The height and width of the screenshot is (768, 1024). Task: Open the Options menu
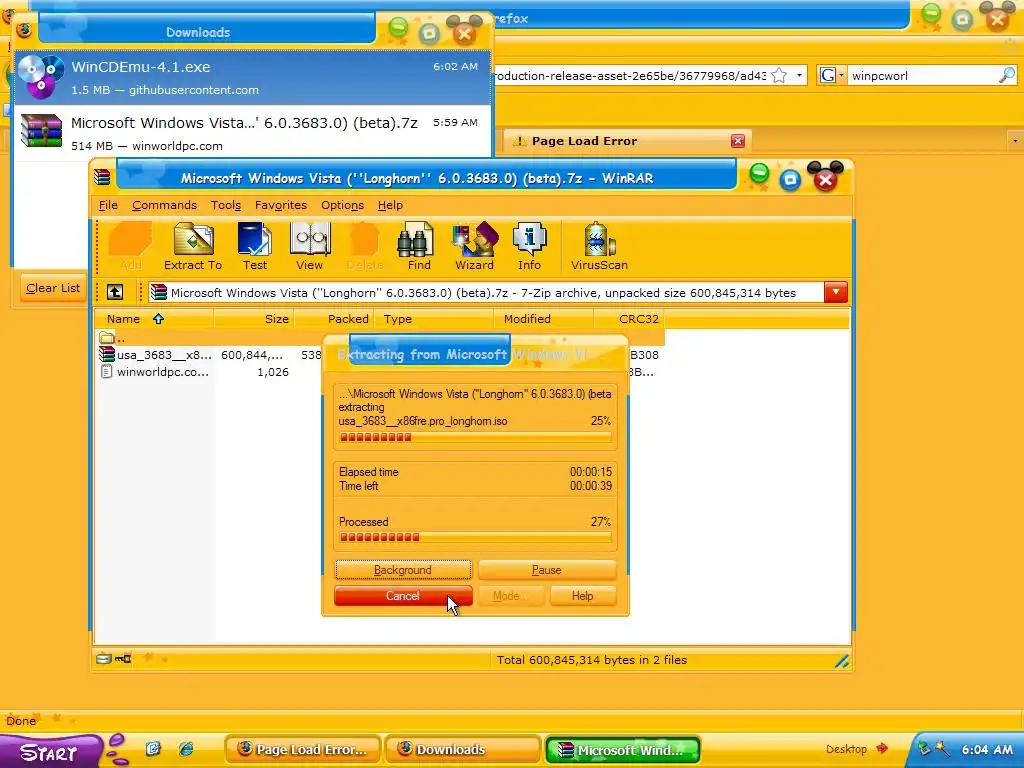[342, 205]
